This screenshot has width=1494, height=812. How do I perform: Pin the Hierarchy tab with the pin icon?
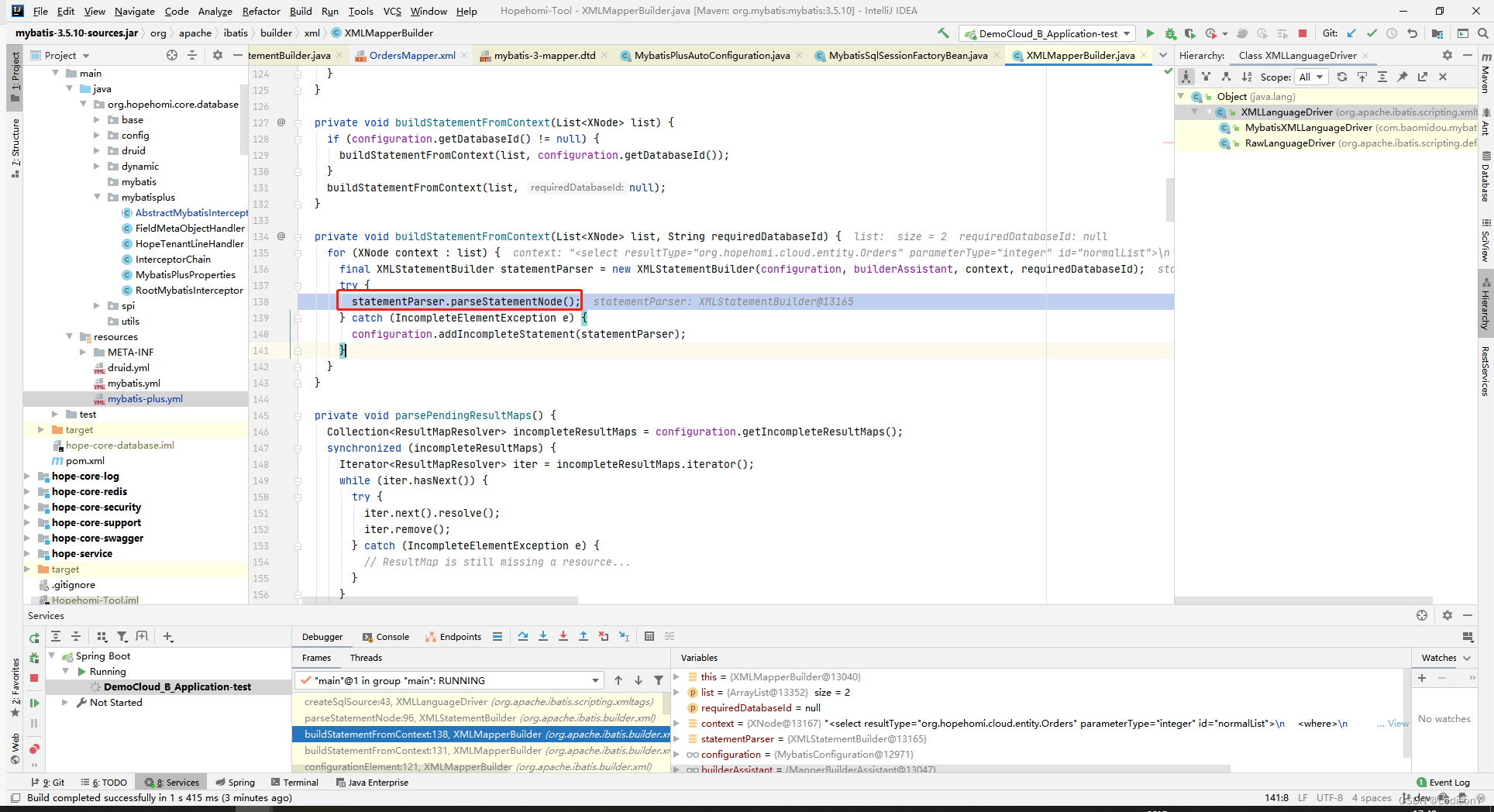(1403, 77)
